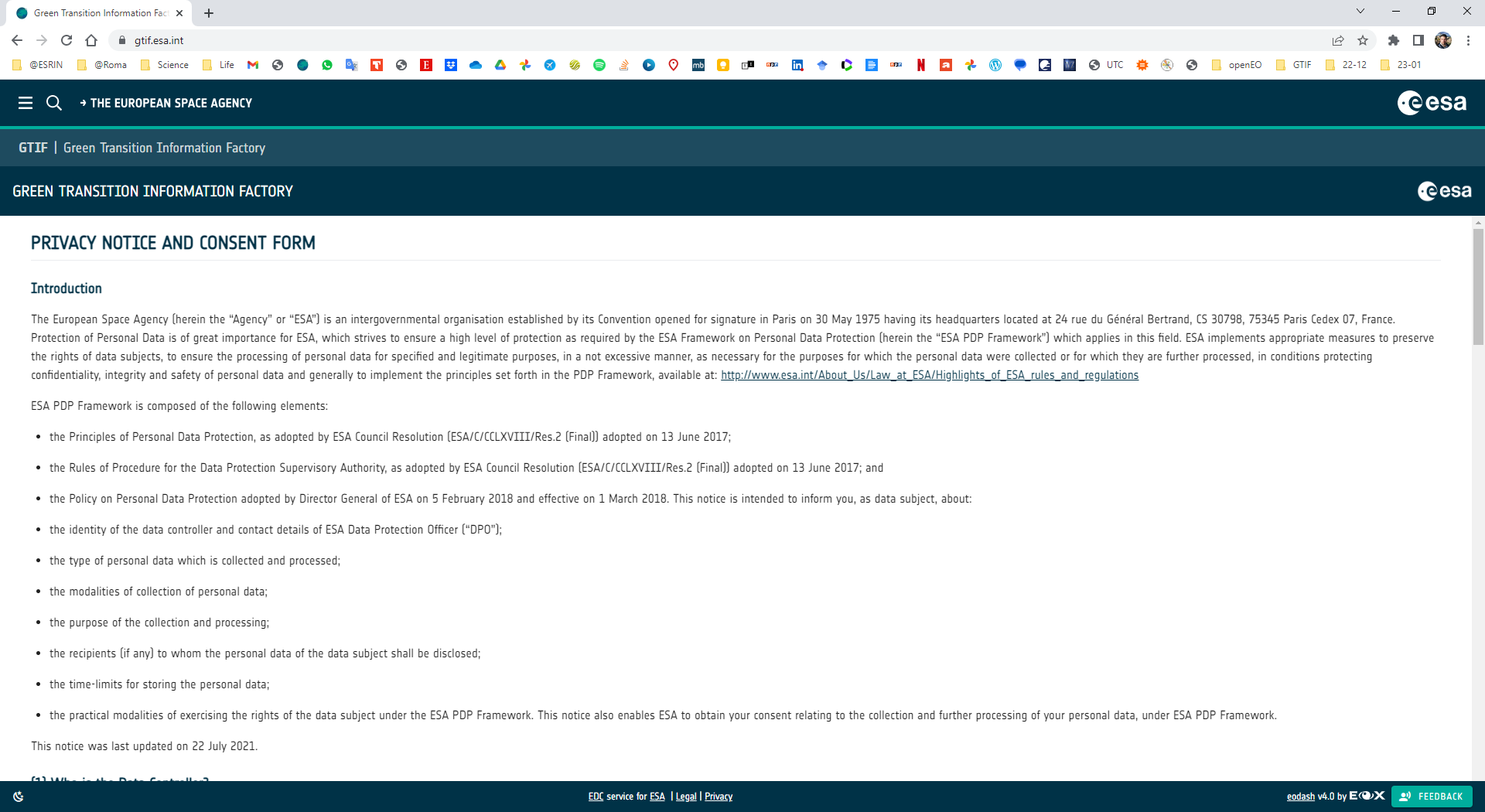Screen dimensions: 1485x812
Task: Open LinkedIn from the bookmarks bar
Action: [x=797, y=65]
